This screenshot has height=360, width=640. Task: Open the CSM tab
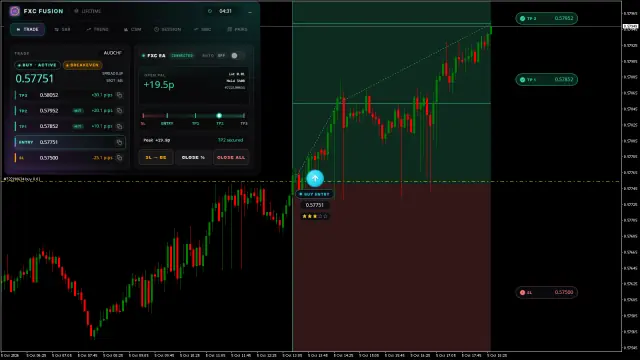coord(133,29)
